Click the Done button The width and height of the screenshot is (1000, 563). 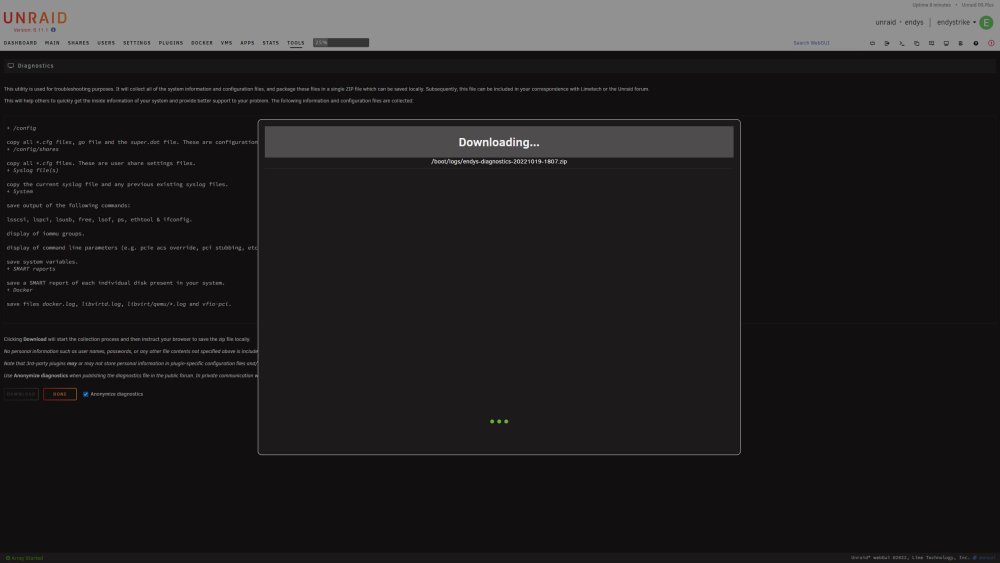(x=60, y=394)
